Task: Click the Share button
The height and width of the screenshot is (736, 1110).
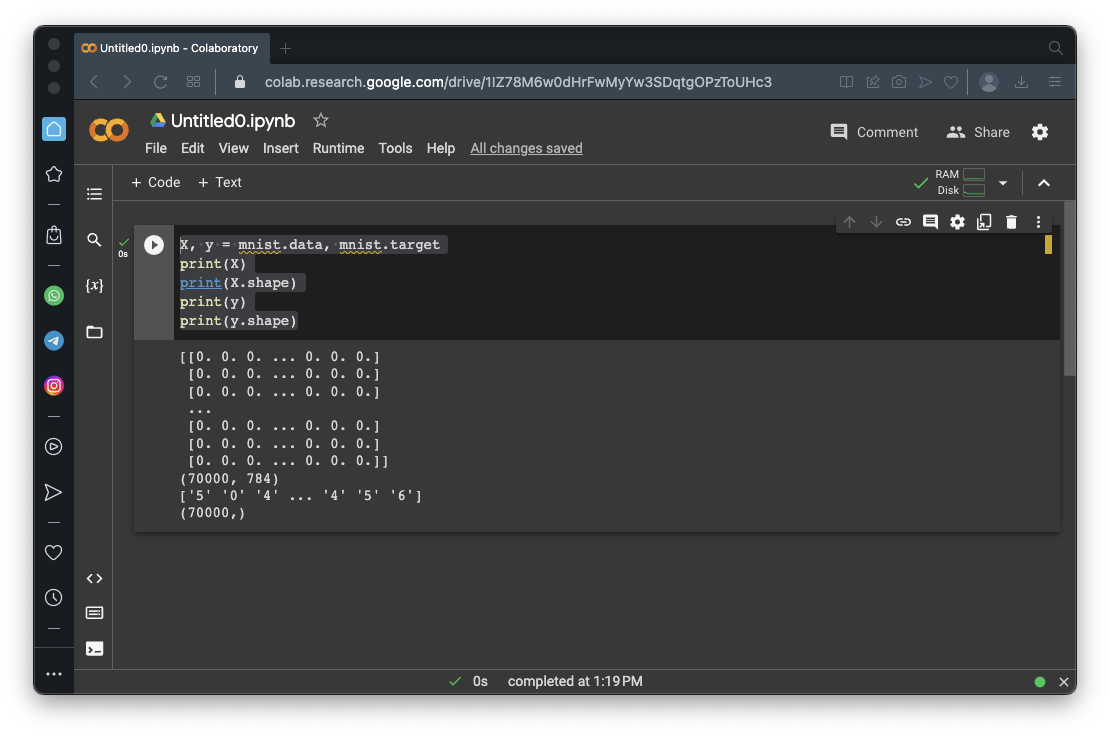Action: [x=978, y=132]
